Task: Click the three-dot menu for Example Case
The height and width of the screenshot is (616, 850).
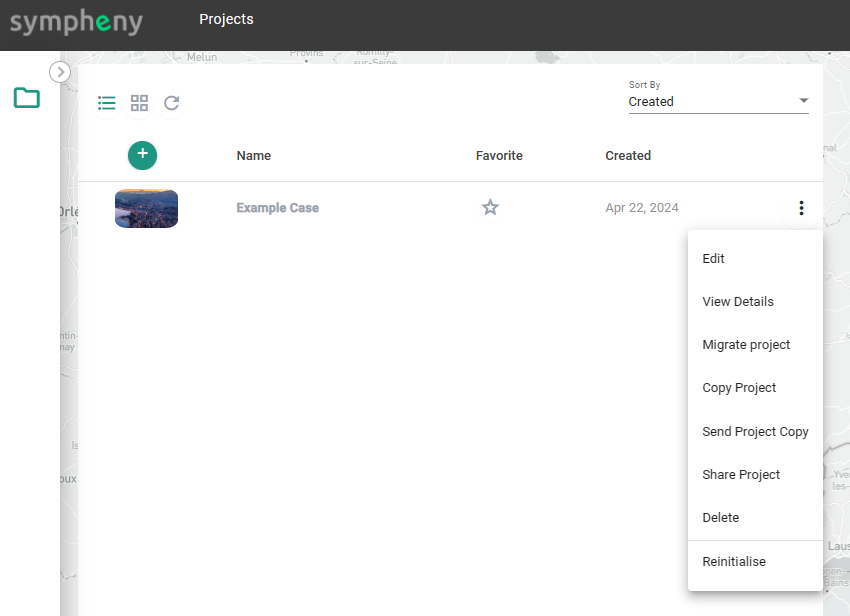Action: click(801, 208)
